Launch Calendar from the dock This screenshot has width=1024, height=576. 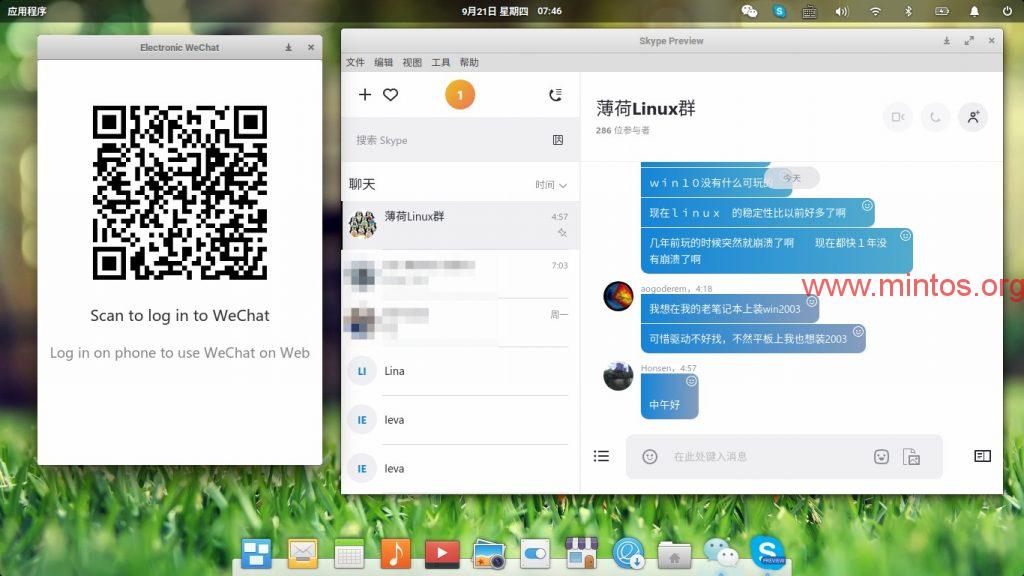pyautogui.click(x=349, y=555)
